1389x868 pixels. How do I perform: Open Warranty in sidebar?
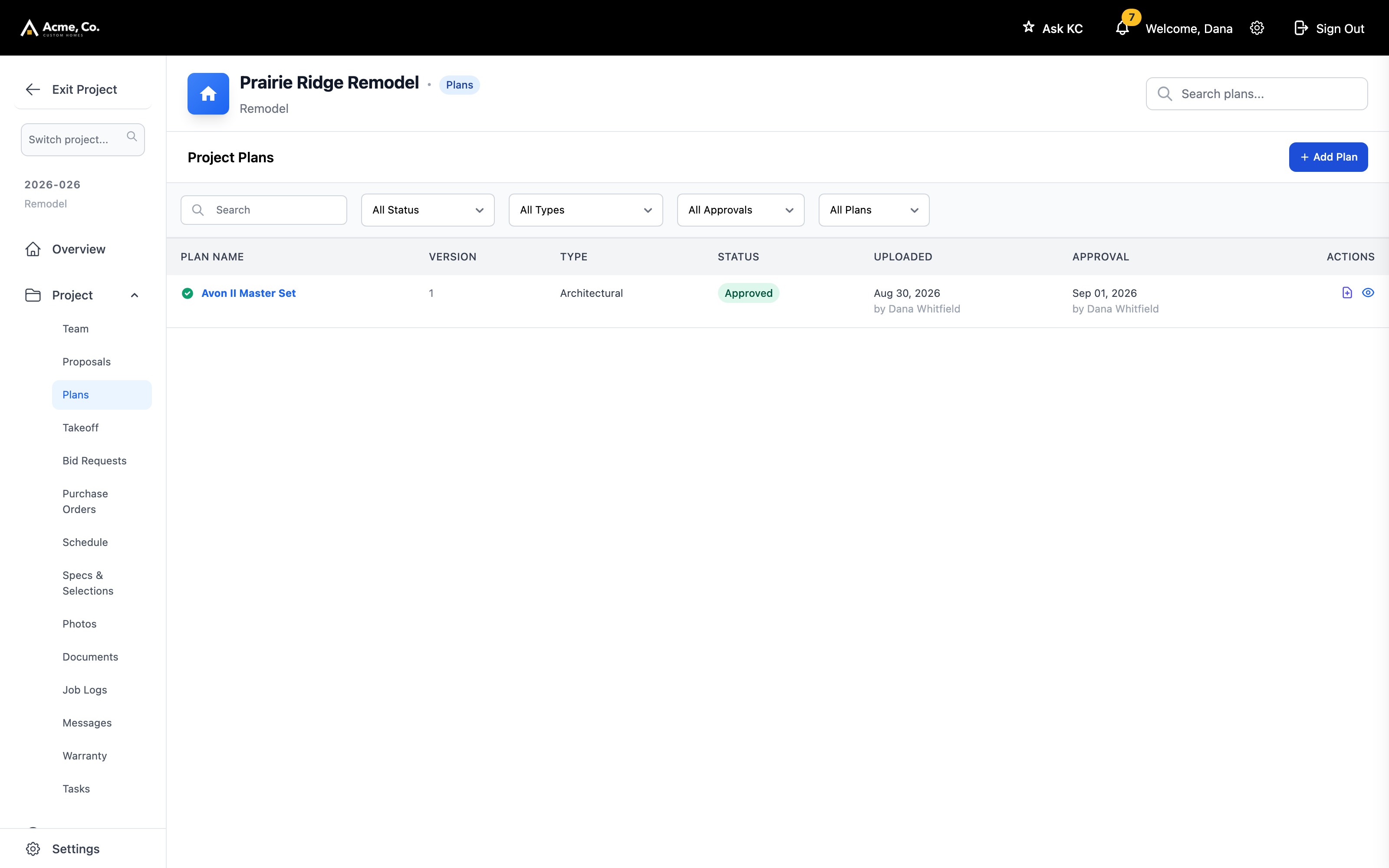[x=84, y=756]
